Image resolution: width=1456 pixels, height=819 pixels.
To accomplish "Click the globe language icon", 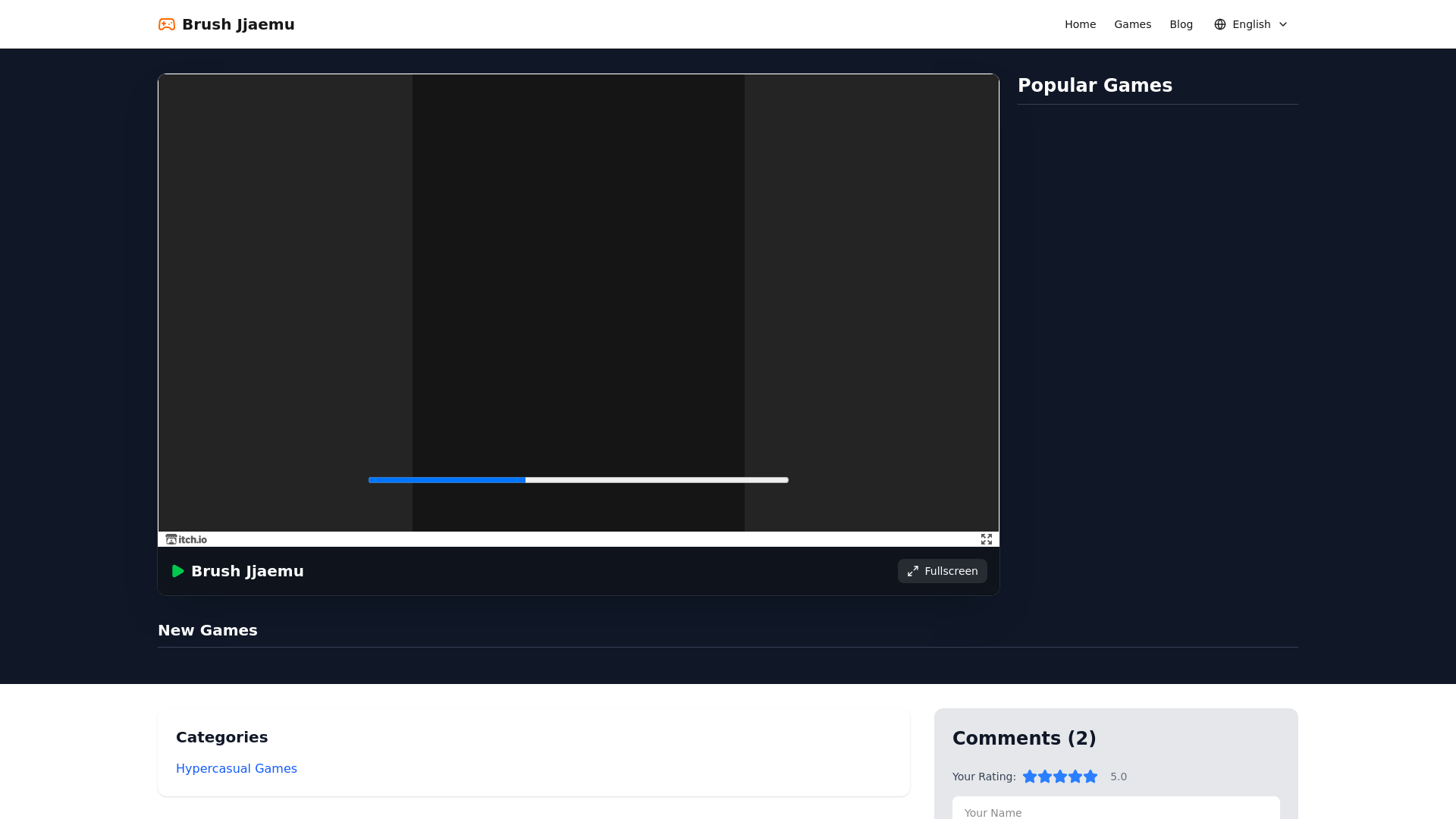I will click(1220, 24).
